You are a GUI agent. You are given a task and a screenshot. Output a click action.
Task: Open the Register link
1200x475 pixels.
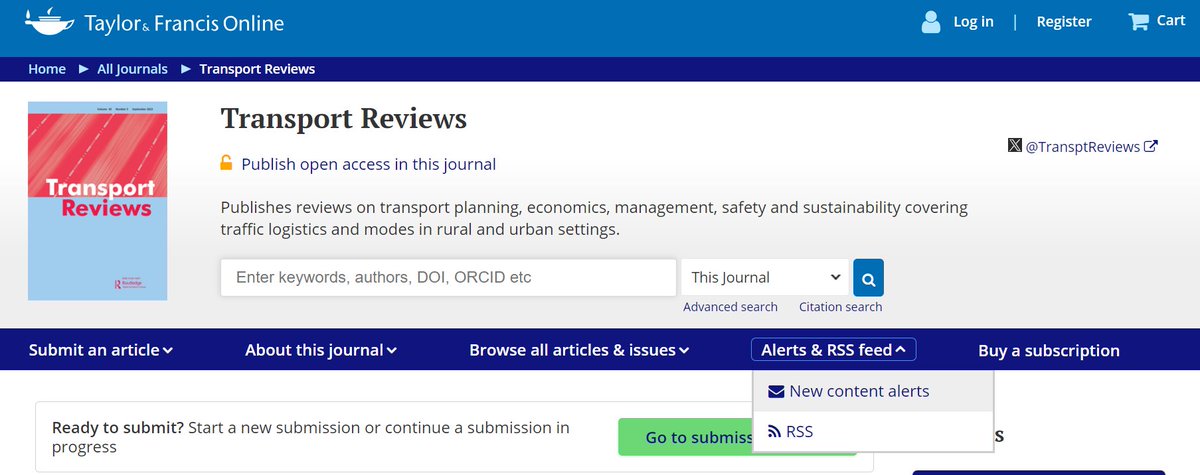pyautogui.click(x=1064, y=22)
